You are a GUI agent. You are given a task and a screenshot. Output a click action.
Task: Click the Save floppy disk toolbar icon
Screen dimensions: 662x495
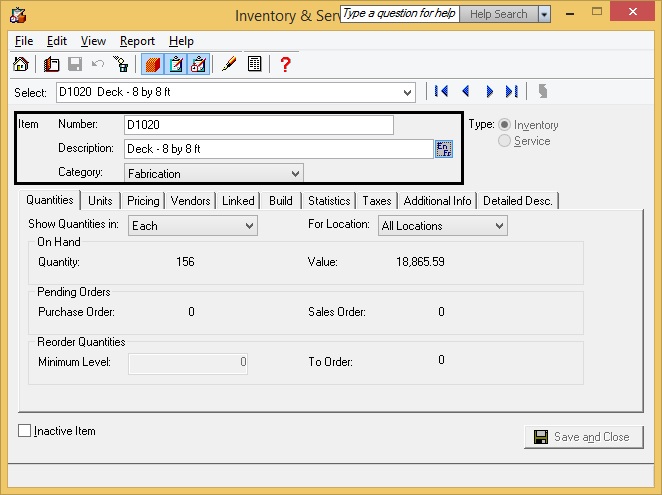point(75,64)
